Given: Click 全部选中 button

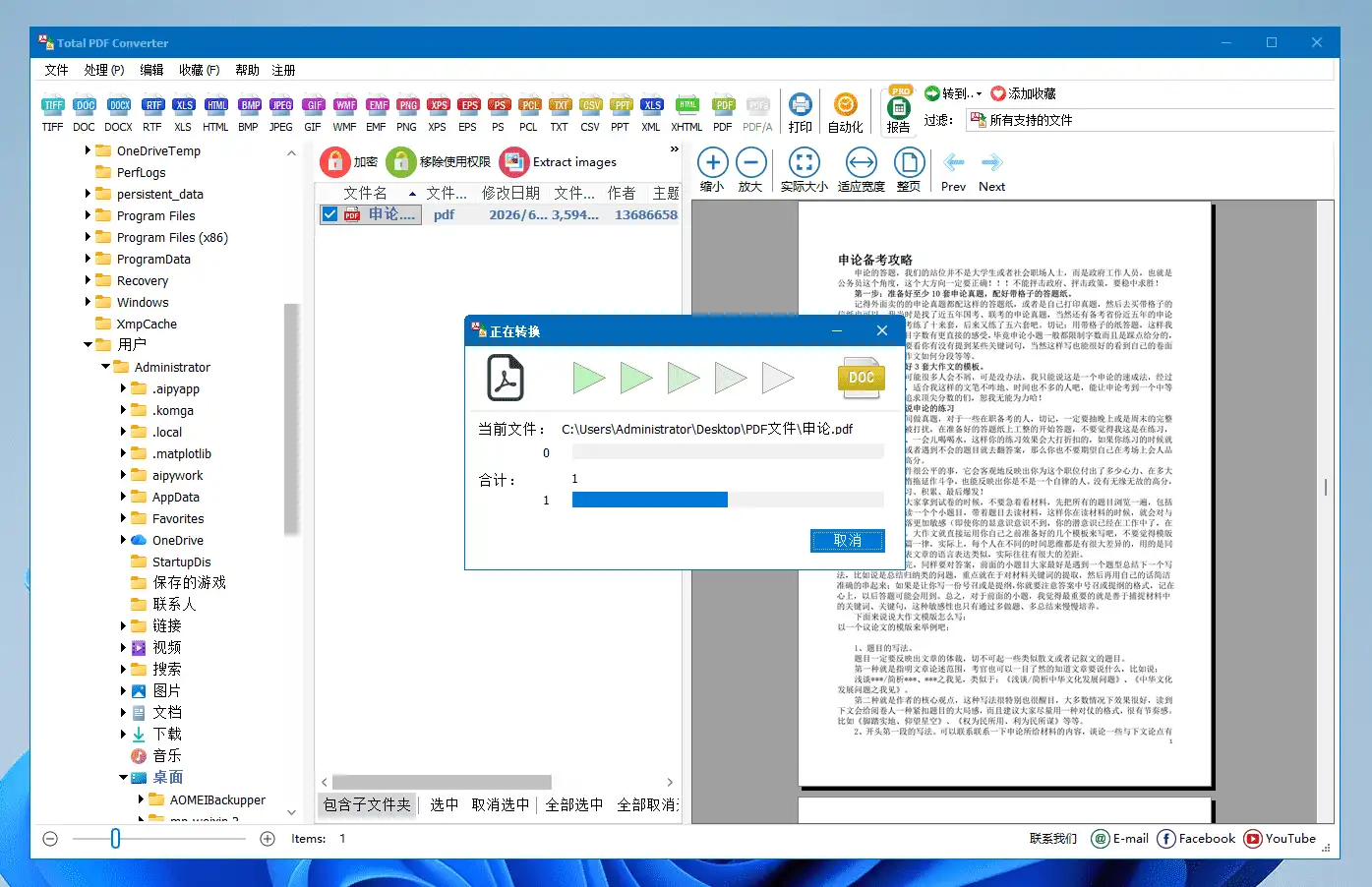Looking at the screenshot, I should pos(574,804).
